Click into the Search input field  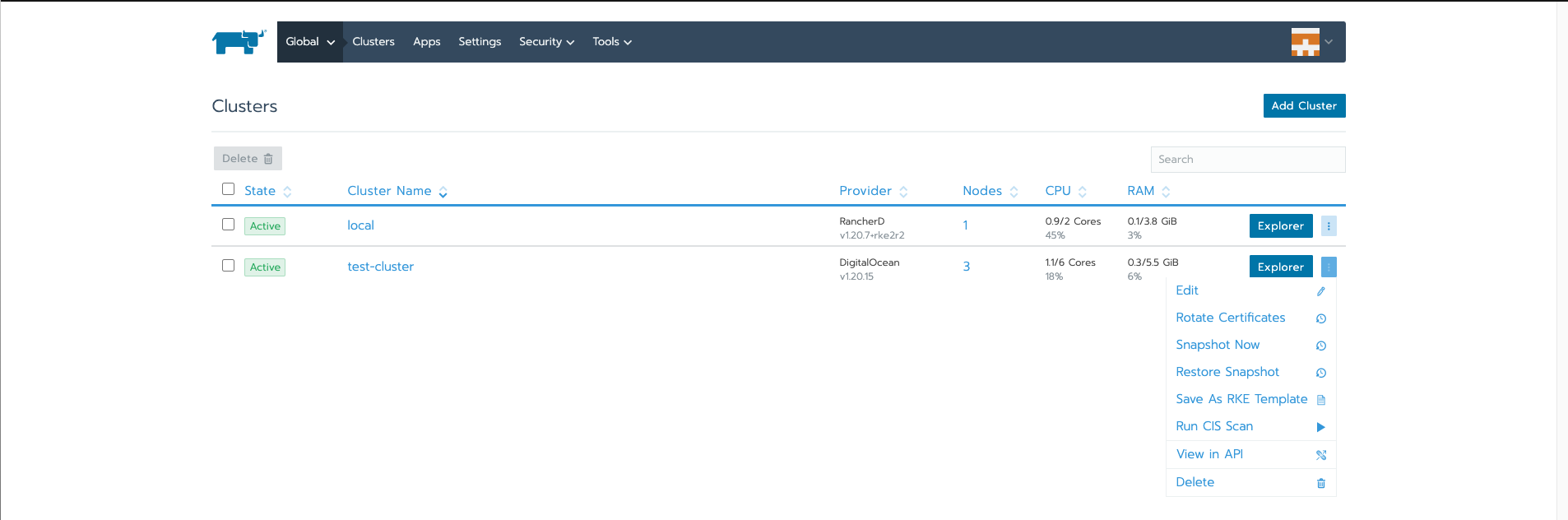(x=1247, y=160)
